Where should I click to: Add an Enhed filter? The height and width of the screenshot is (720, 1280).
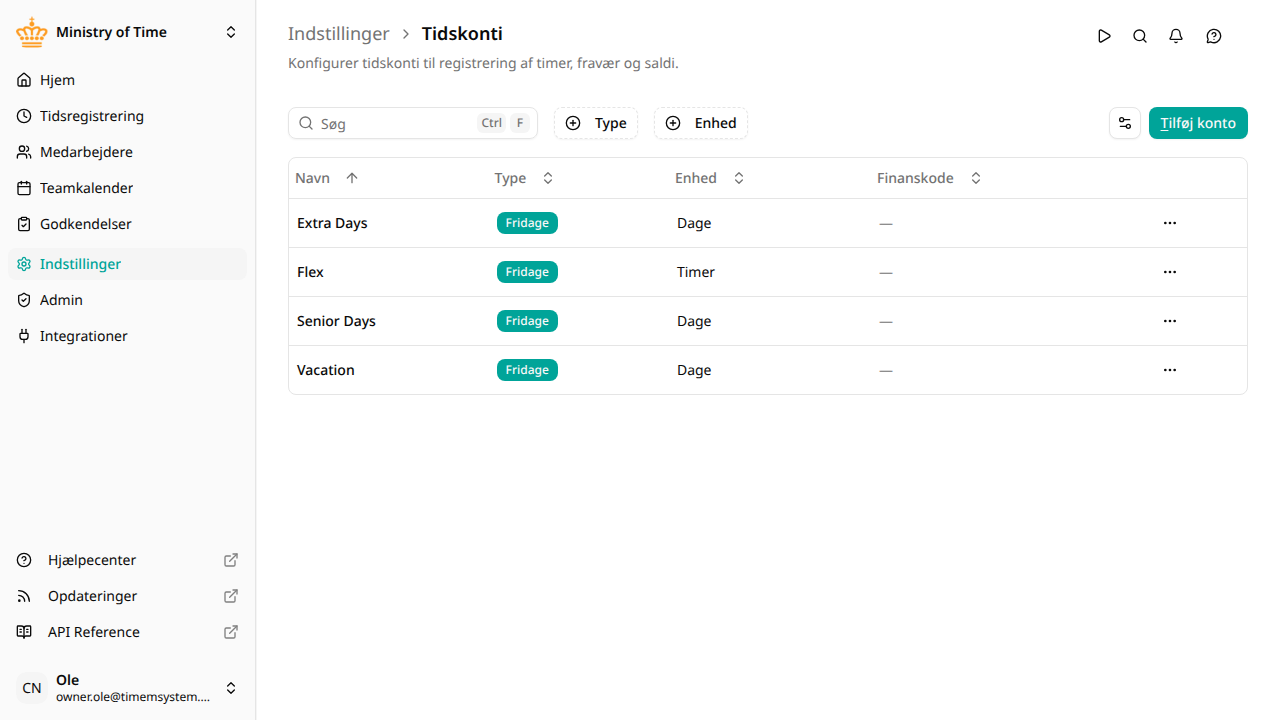(701, 123)
